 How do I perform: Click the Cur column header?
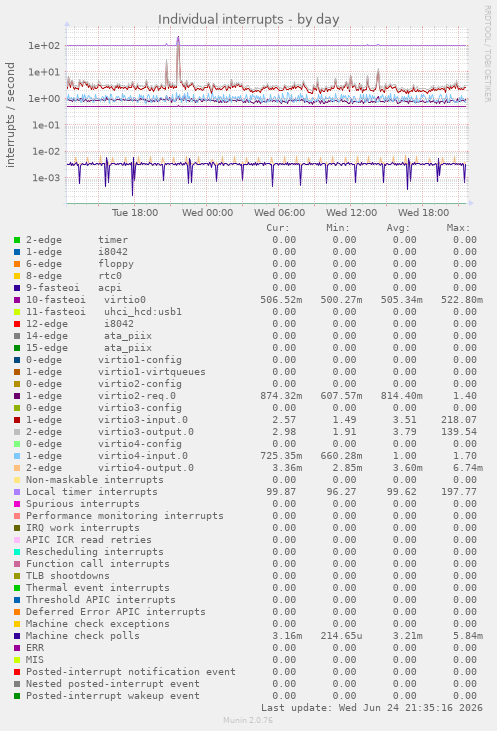pyautogui.click(x=278, y=228)
